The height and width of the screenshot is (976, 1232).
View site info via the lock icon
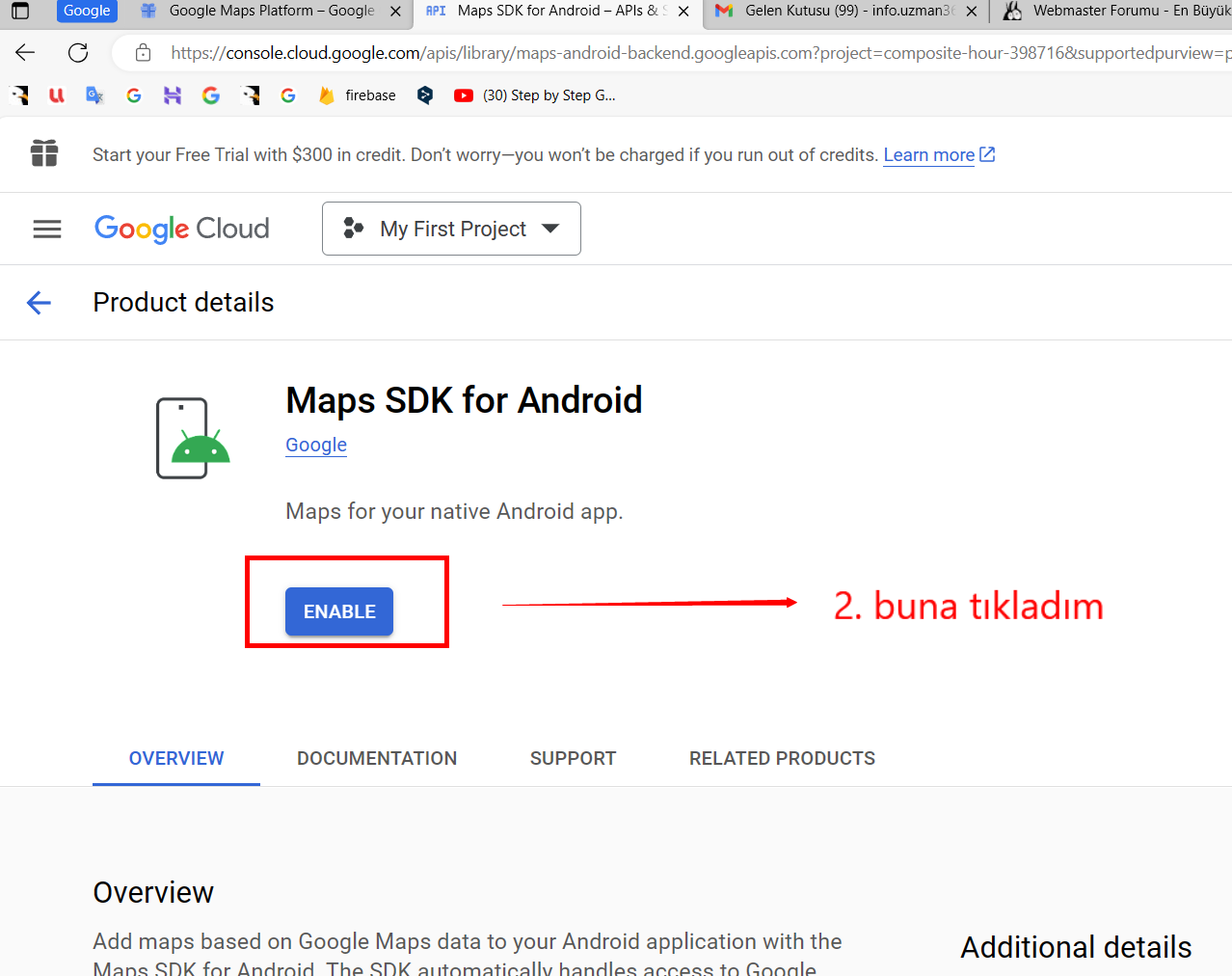click(143, 52)
